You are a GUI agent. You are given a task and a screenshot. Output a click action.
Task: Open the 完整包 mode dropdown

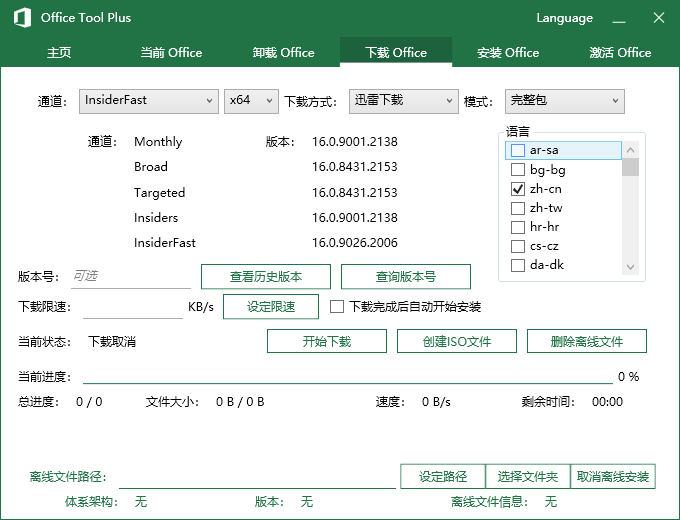[x=564, y=100]
